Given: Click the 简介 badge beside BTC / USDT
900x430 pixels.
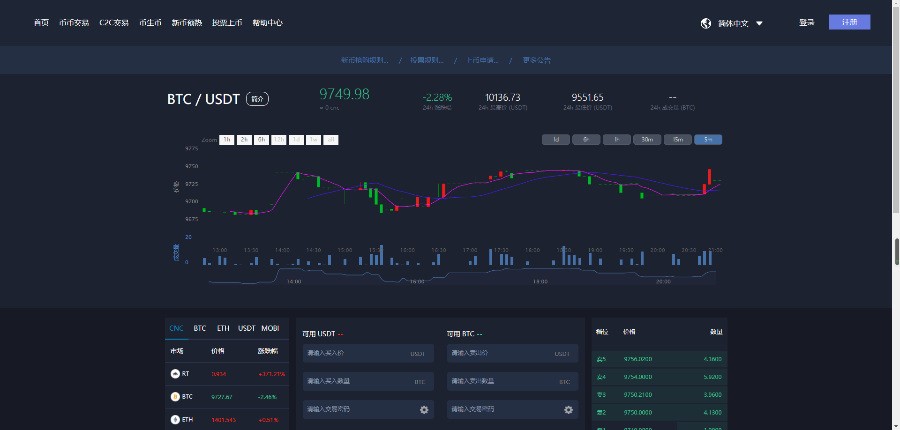Looking at the screenshot, I should 257,99.
